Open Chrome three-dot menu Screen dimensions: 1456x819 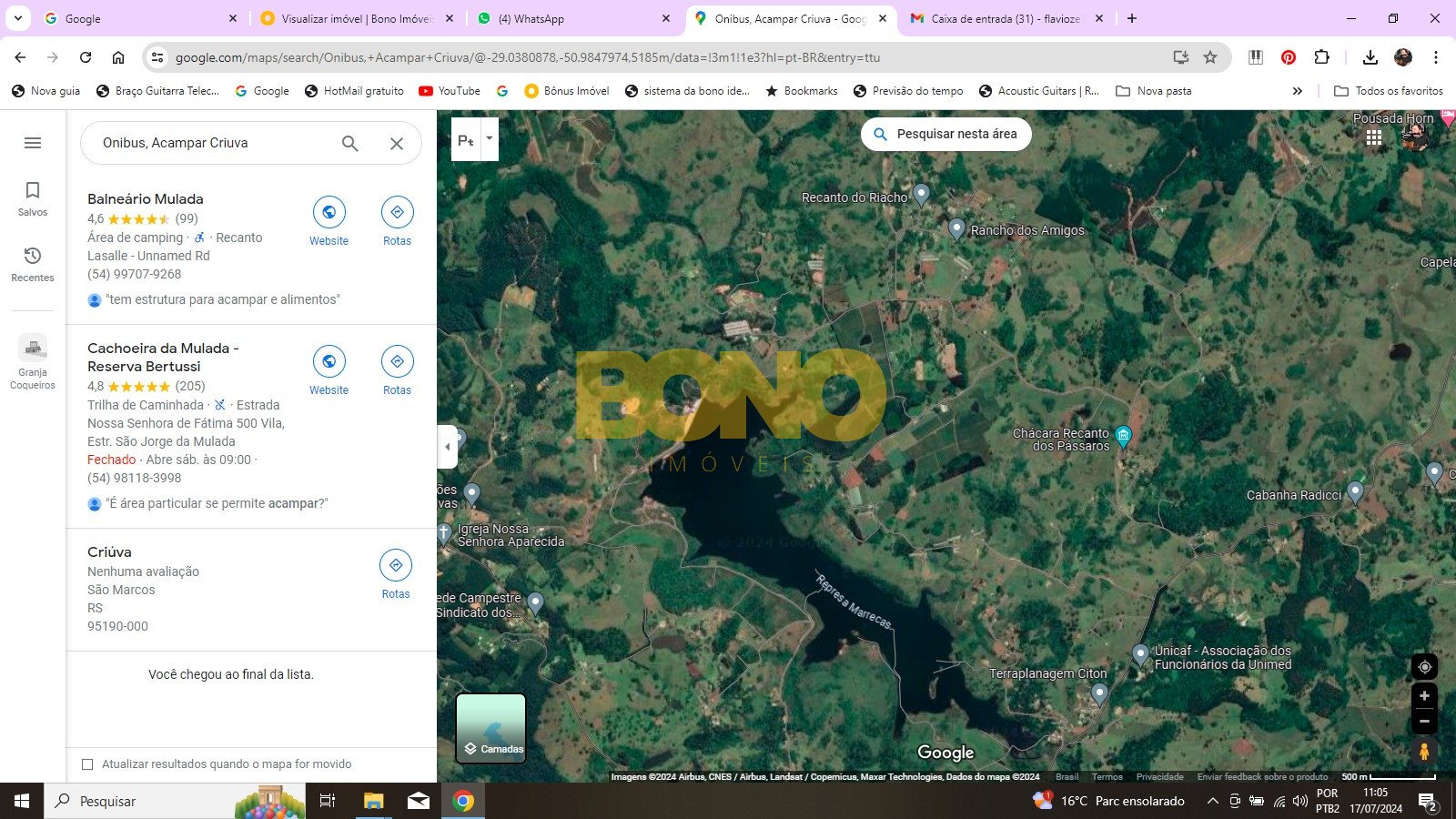pyautogui.click(x=1436, y=57)
